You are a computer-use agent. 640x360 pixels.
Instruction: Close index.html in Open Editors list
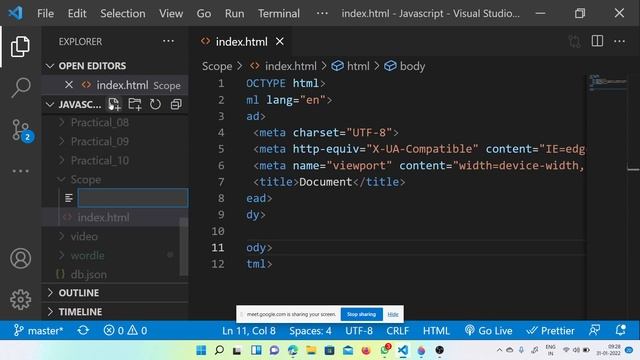69,85
